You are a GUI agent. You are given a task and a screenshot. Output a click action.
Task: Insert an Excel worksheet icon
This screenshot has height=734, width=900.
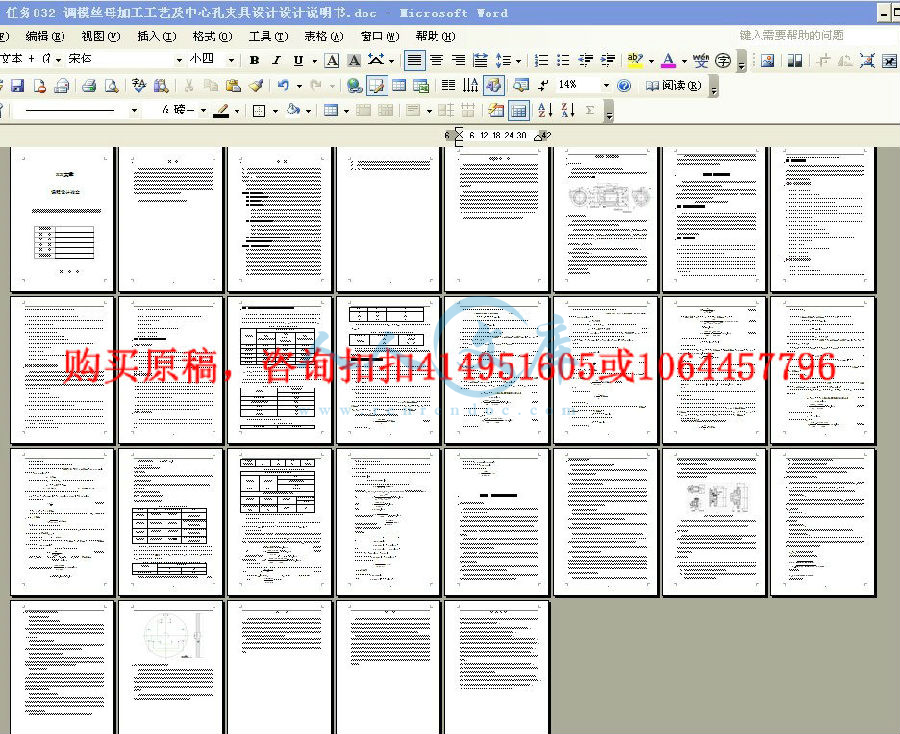coord(421,86)
